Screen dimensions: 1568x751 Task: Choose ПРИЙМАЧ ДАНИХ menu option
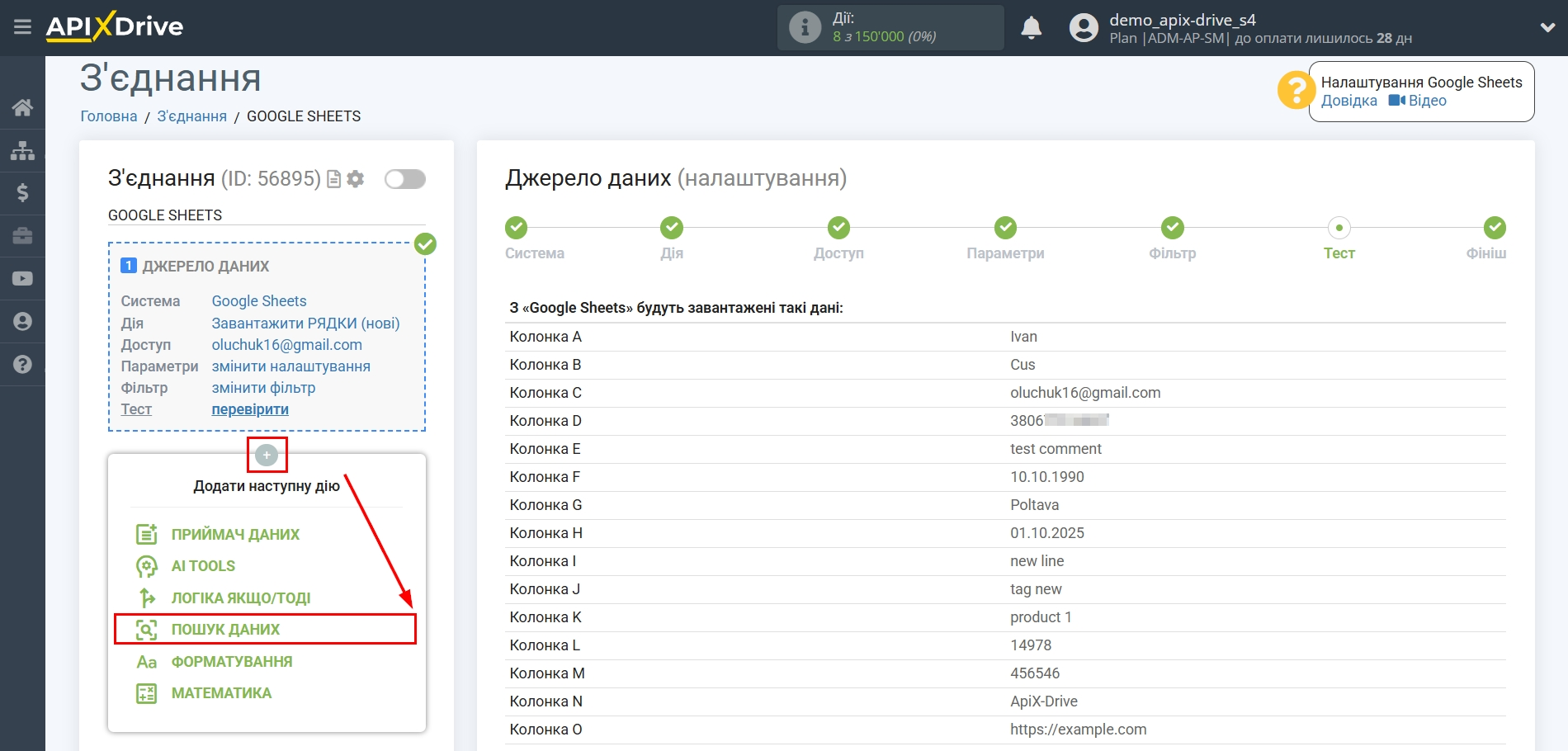[x=235, y=535]
